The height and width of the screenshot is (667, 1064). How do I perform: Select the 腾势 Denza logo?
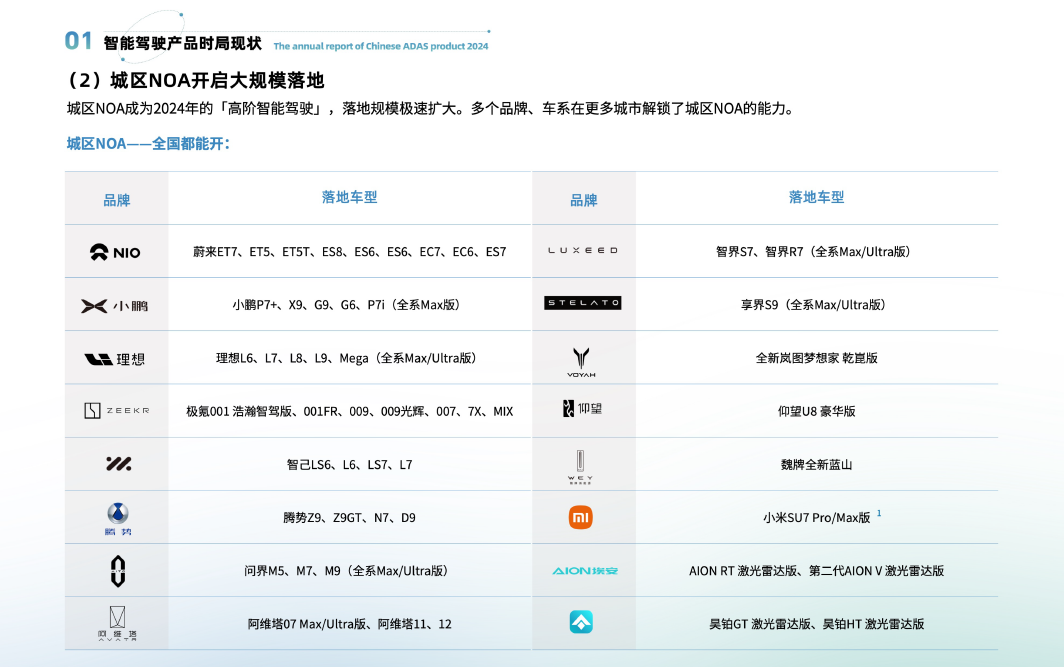(116, 517)
